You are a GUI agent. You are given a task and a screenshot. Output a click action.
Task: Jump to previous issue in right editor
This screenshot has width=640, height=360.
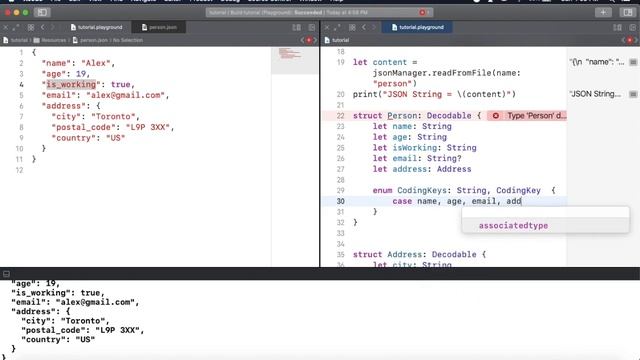point(624,40)
